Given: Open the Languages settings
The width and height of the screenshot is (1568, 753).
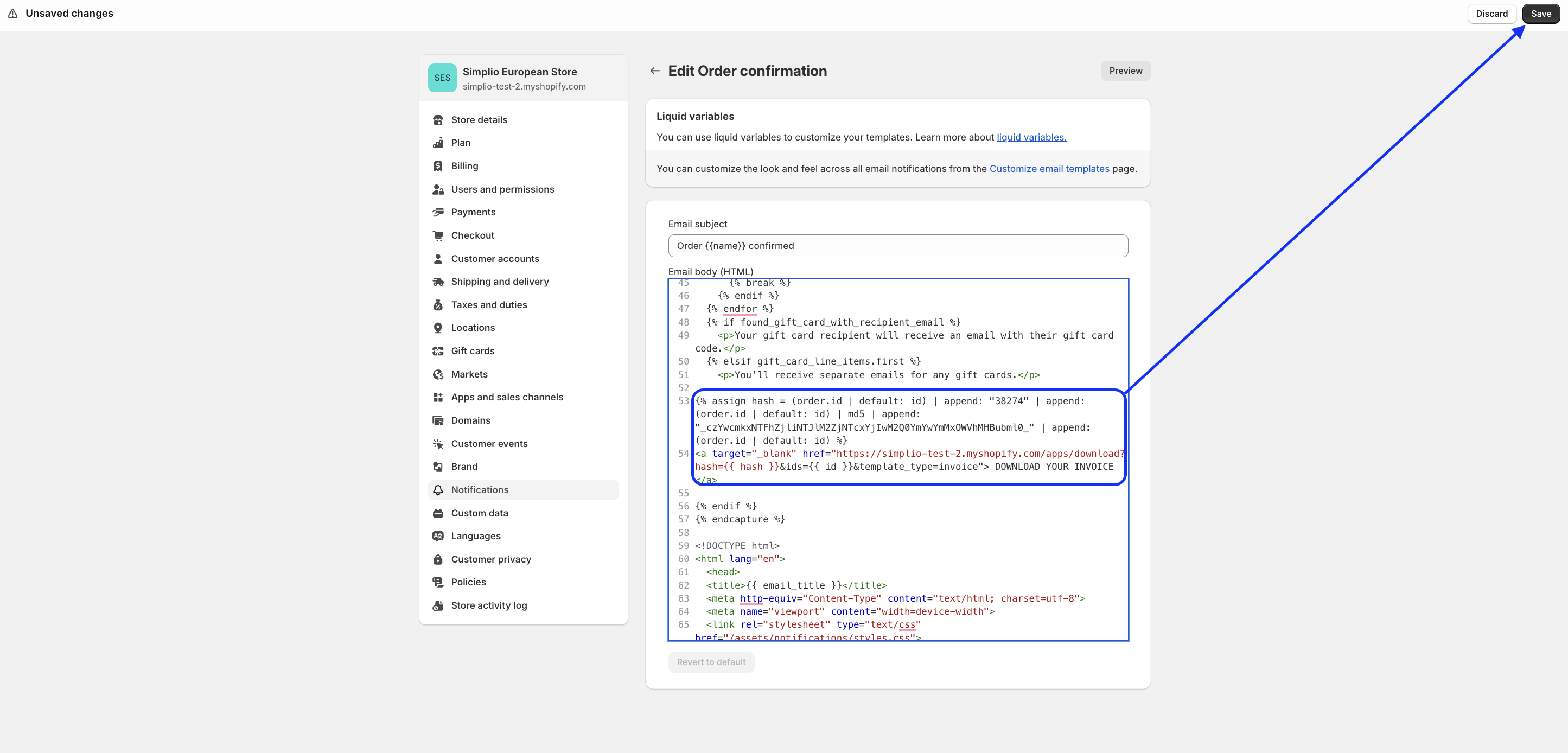Looking at the screenshot, I should [475, 537].
